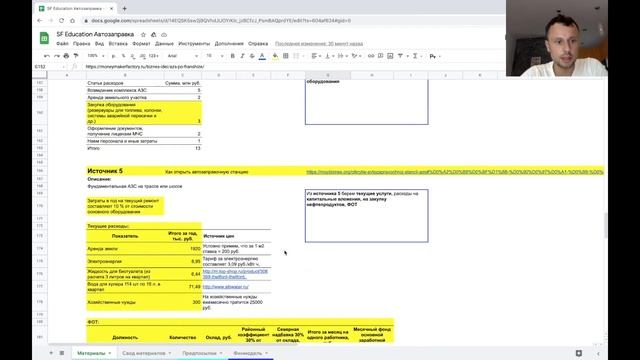Toggle strikethrough formatting
Viewport: 640px width, 360px height.
(x=252, y=56)
